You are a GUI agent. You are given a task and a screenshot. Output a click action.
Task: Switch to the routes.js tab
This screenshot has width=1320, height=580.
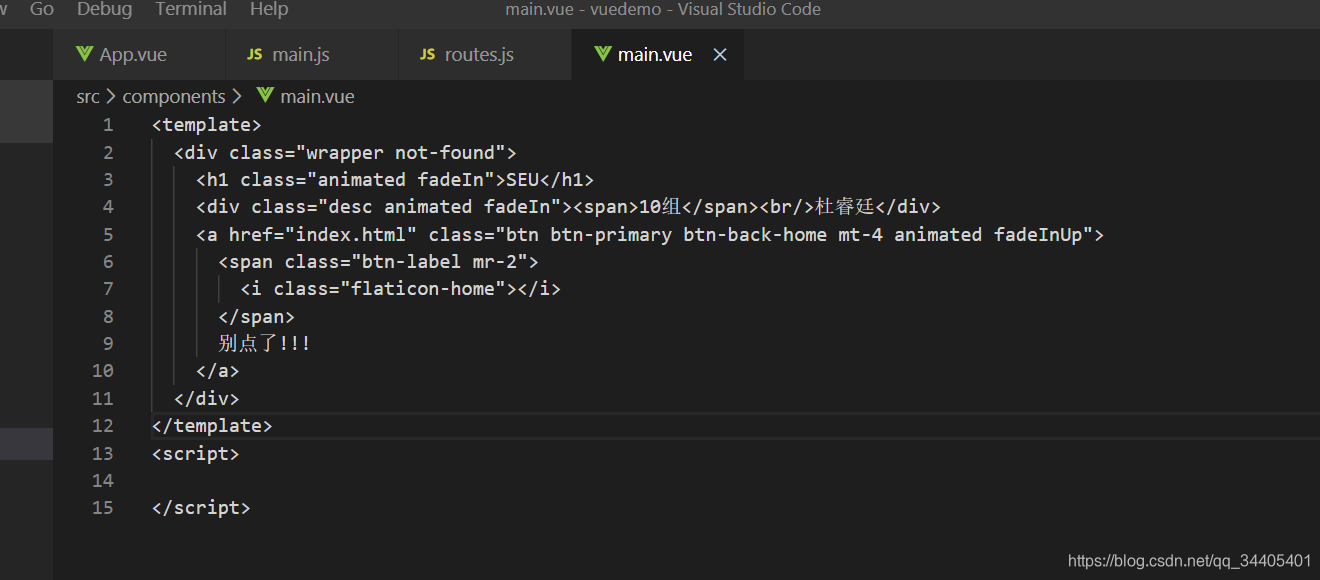(x=485, y=54)
